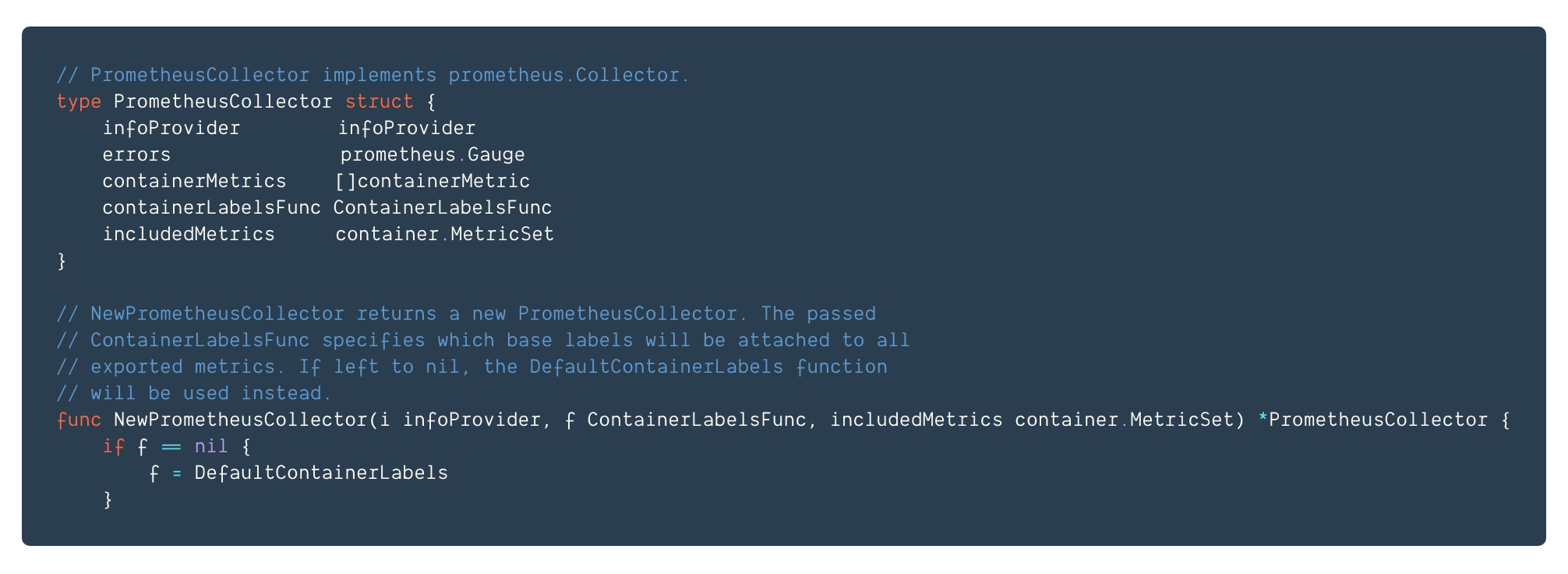The image size is (1568, 574).
Task: Click the []containerMetric slice type
Action: (433, 181)
